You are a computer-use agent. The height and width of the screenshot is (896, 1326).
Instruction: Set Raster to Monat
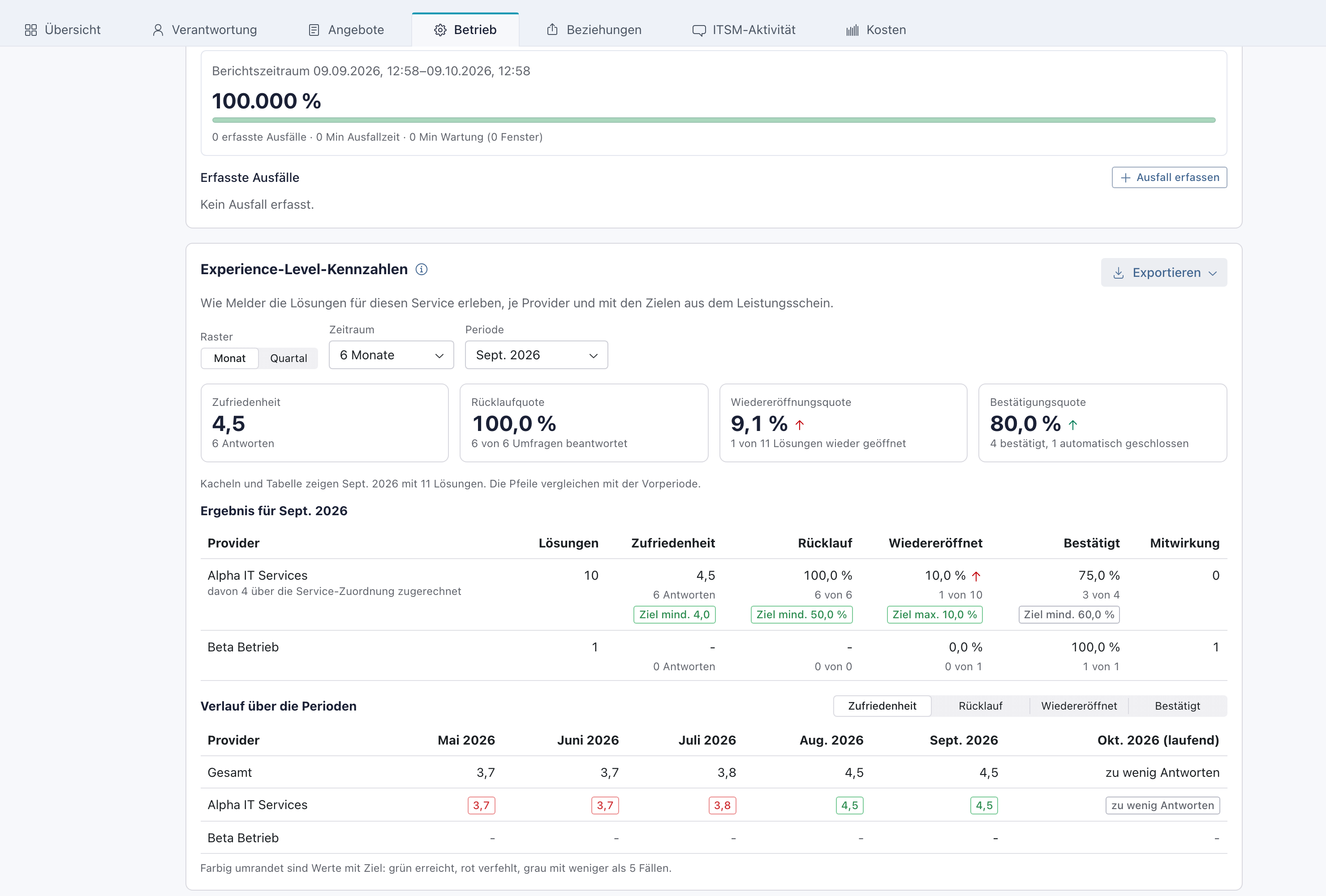(x=229, y=358)
